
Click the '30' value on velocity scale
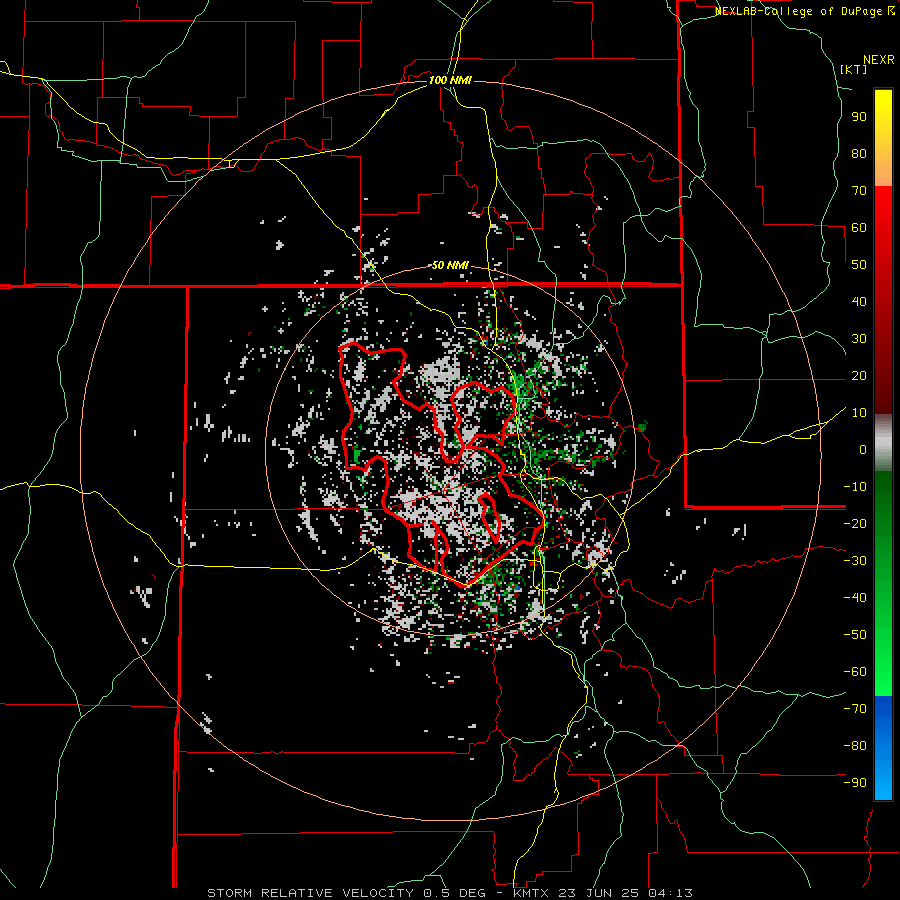tap(859, 339)
